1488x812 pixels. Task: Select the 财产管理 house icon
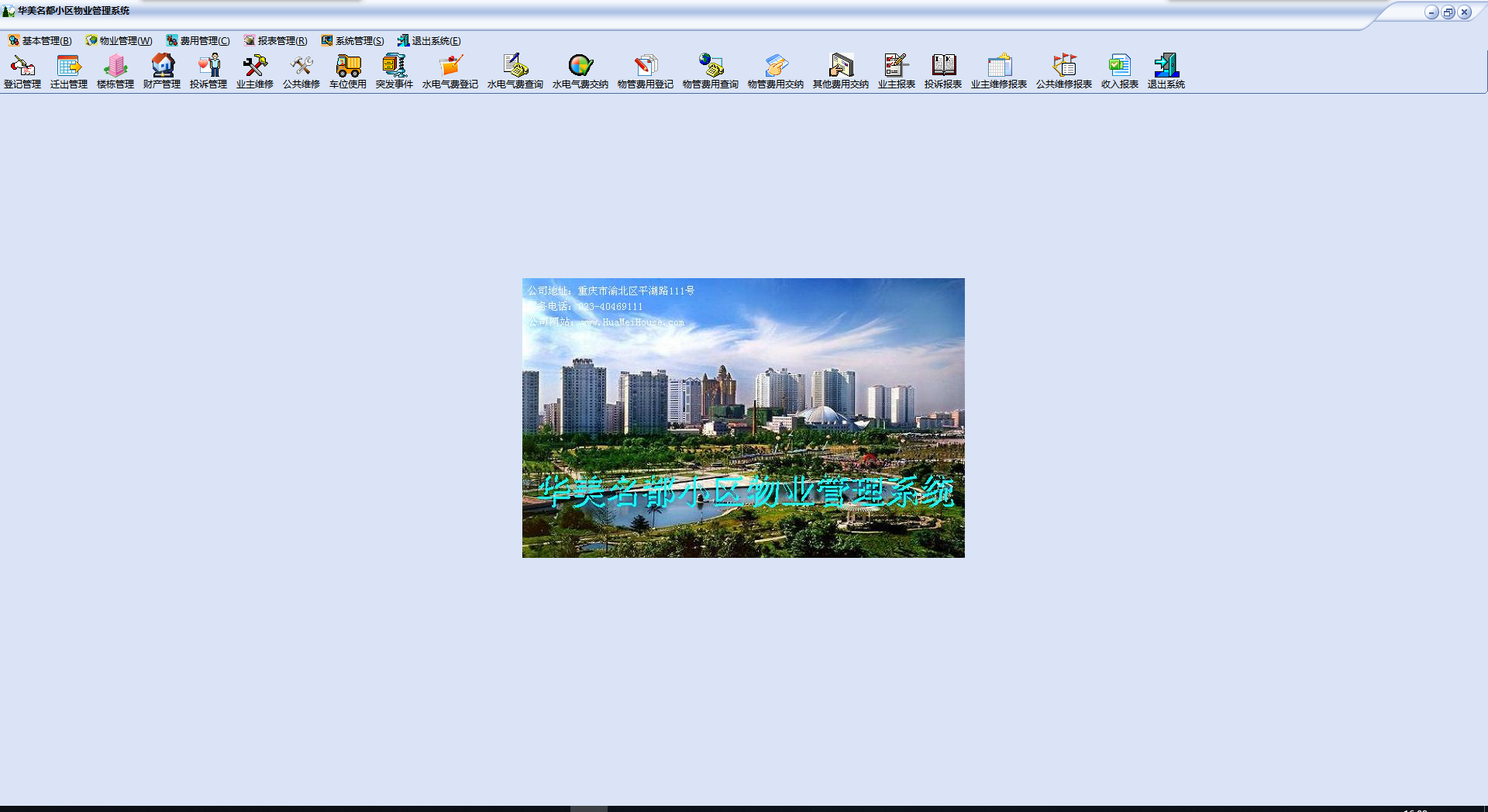162,71
